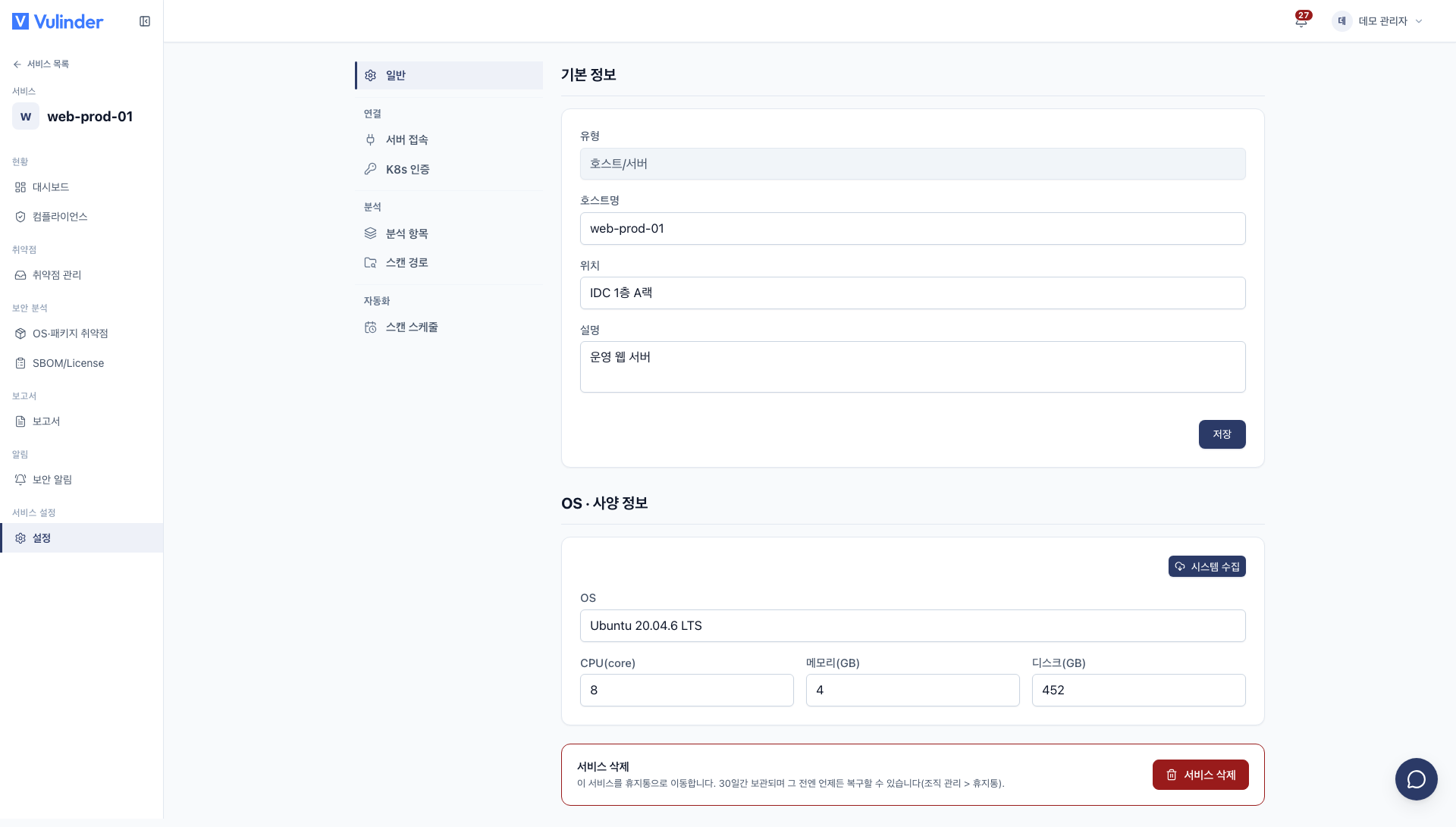Select the 일반 settings tab

pos(449,75)
